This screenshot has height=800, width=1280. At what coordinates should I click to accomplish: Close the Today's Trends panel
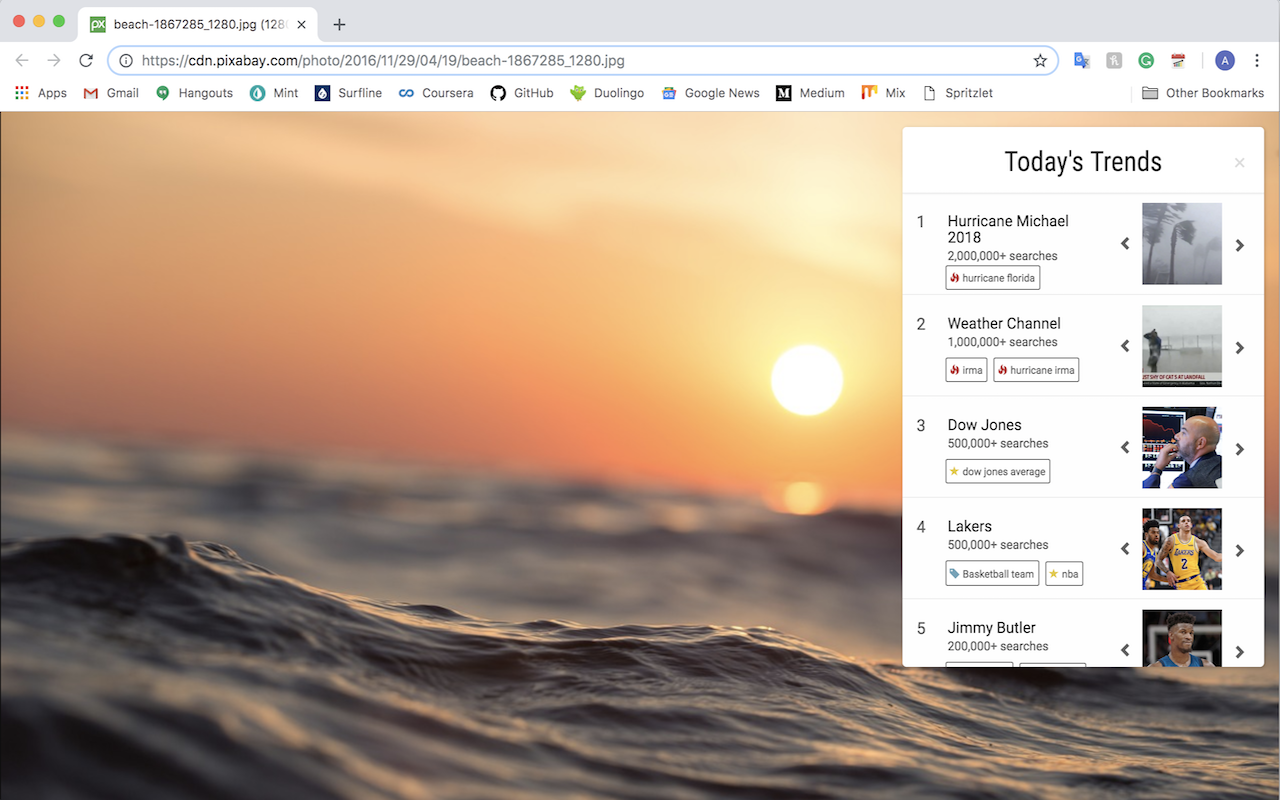(1239, 163)
